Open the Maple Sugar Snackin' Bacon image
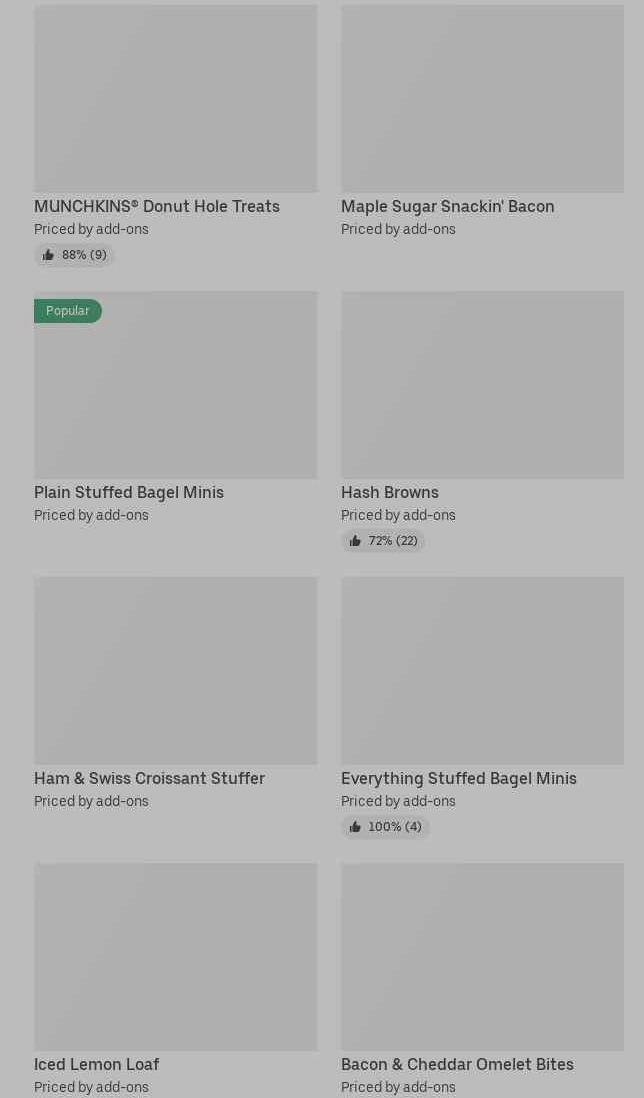 click(x=482, y=98)
